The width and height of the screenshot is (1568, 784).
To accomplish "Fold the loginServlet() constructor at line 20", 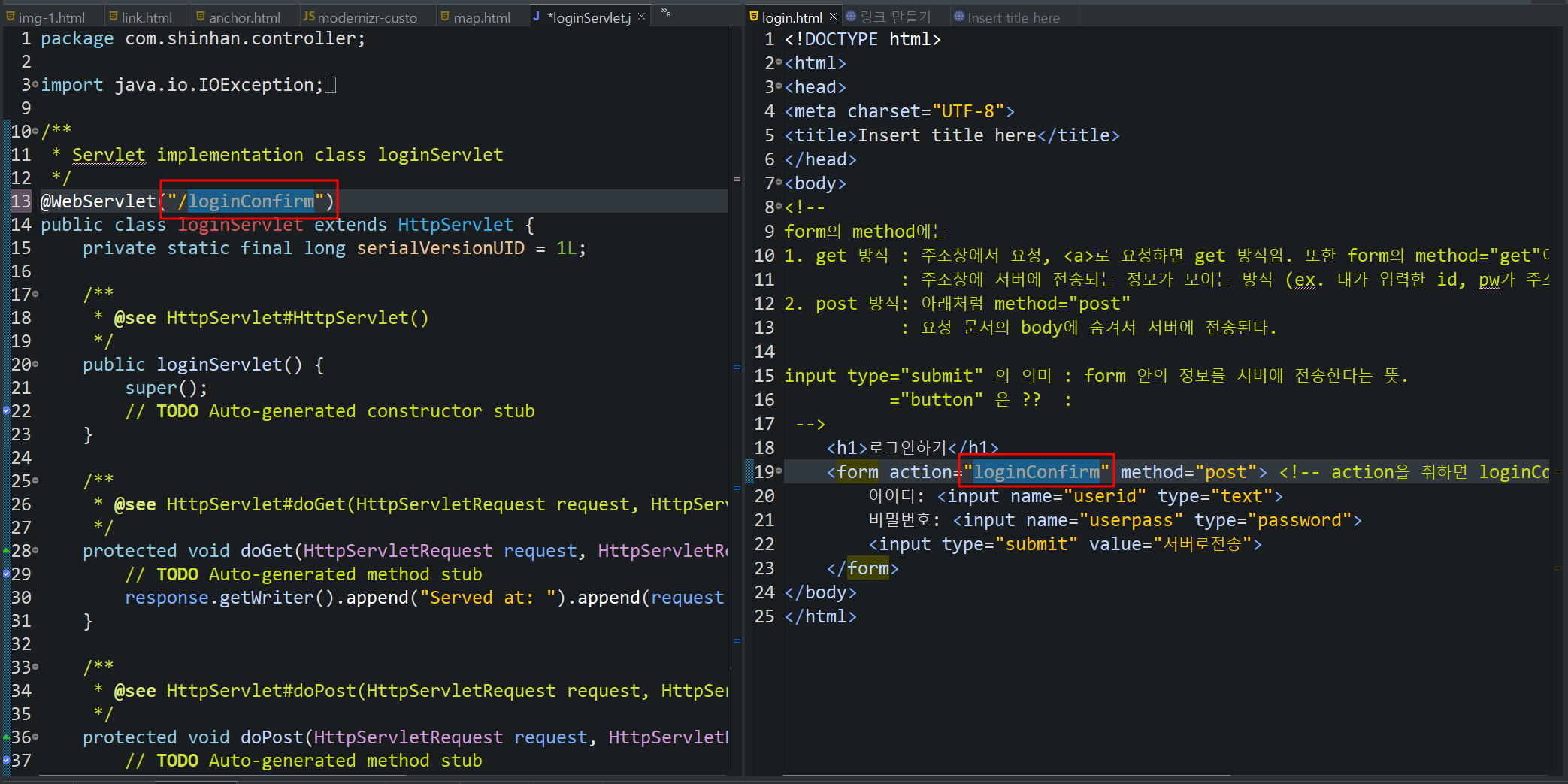I will 35,365.
